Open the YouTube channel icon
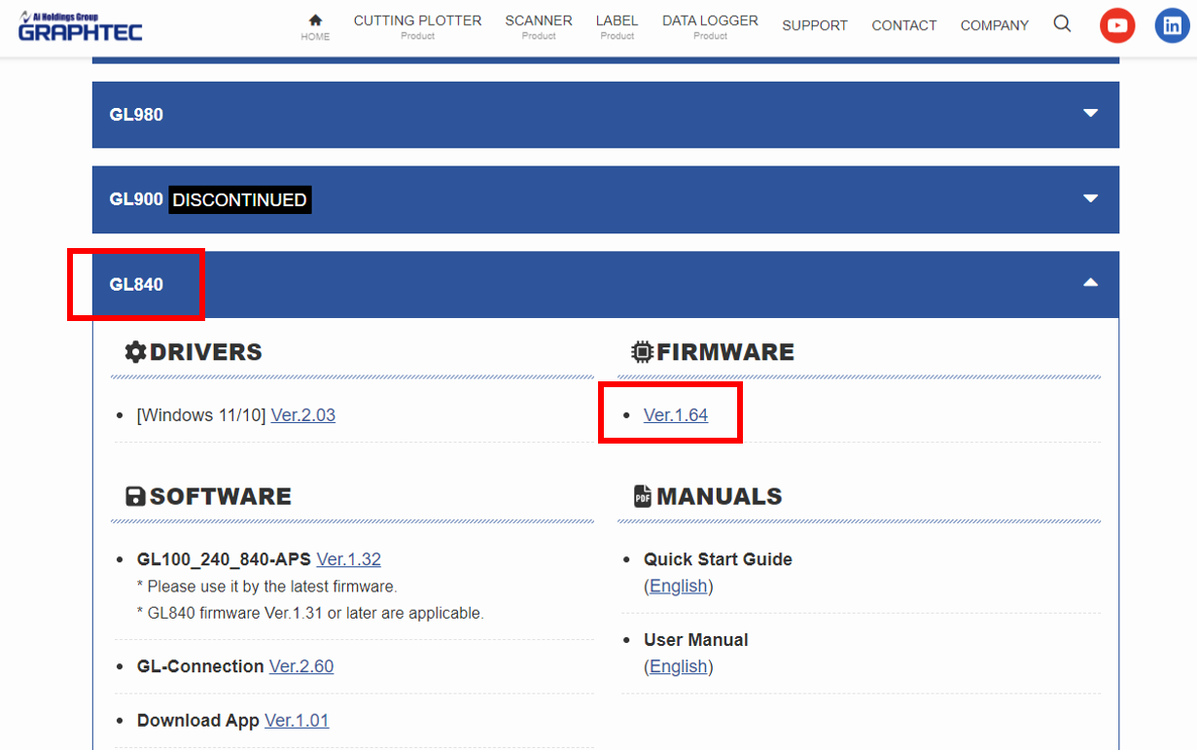1199x750 pixels. click(1117, 25)
